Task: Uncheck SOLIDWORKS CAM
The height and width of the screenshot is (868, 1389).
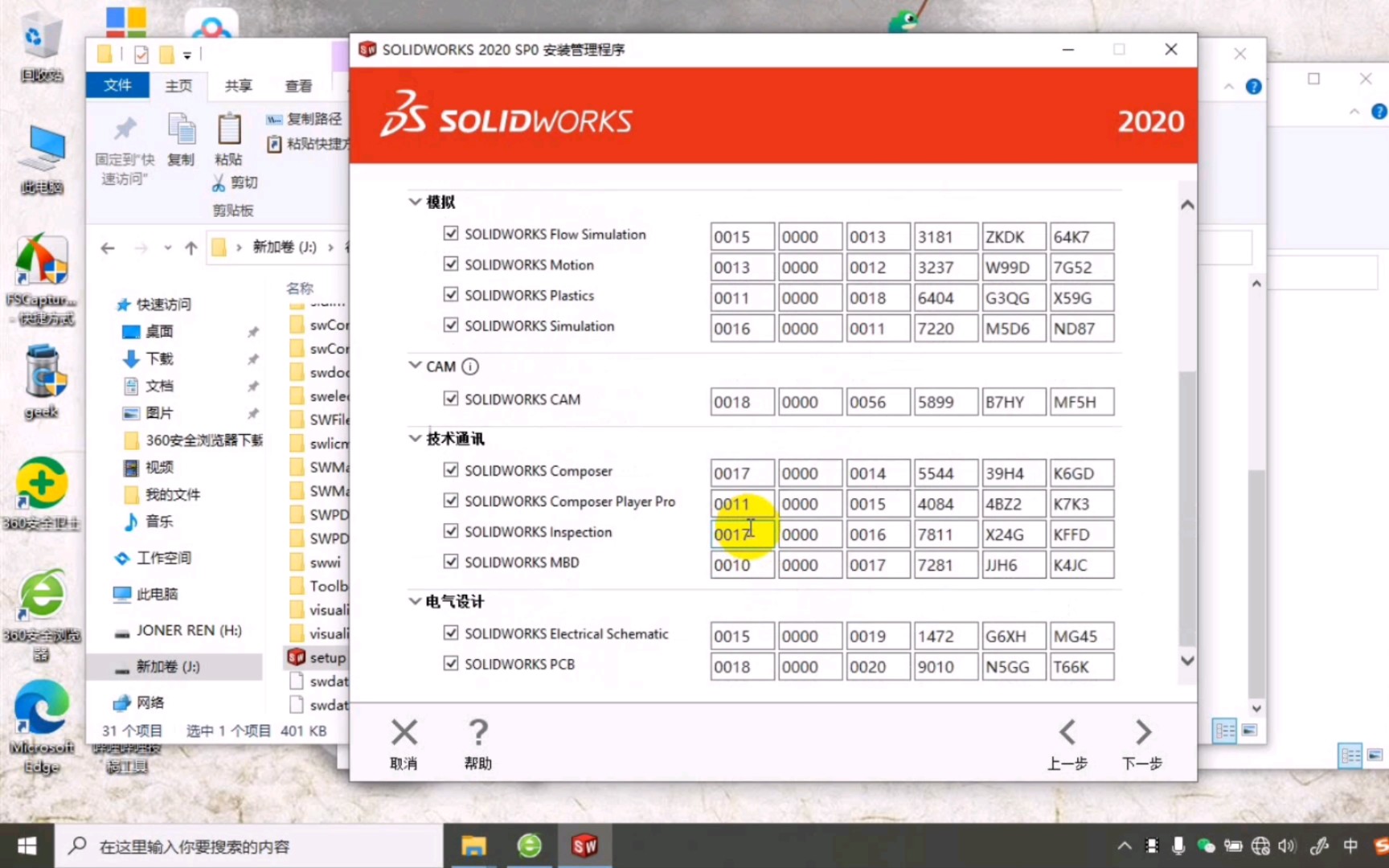Action: click(451, 398)
